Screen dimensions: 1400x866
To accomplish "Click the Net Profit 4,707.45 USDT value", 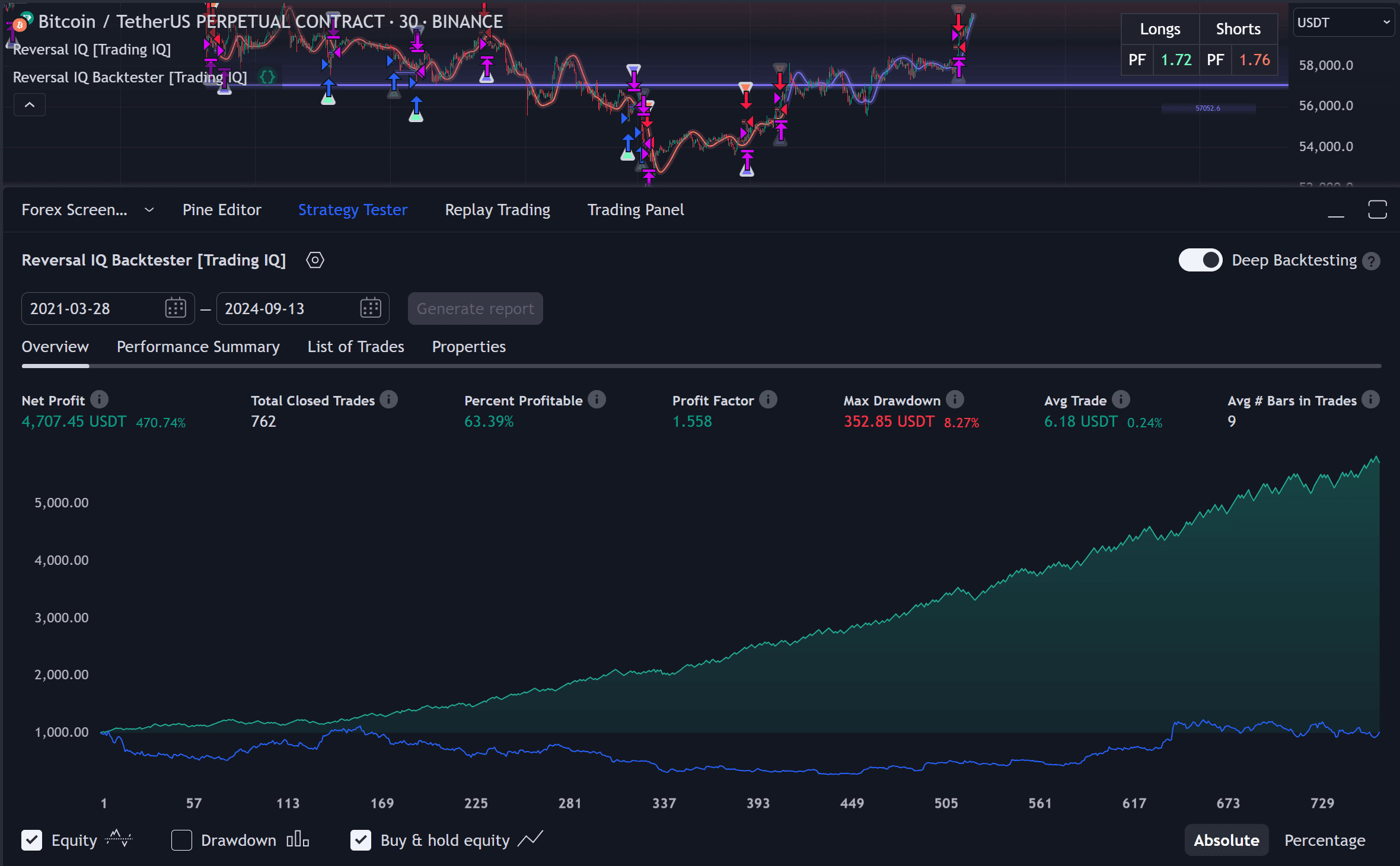I will pyautogui.click(x=74, y=421).
